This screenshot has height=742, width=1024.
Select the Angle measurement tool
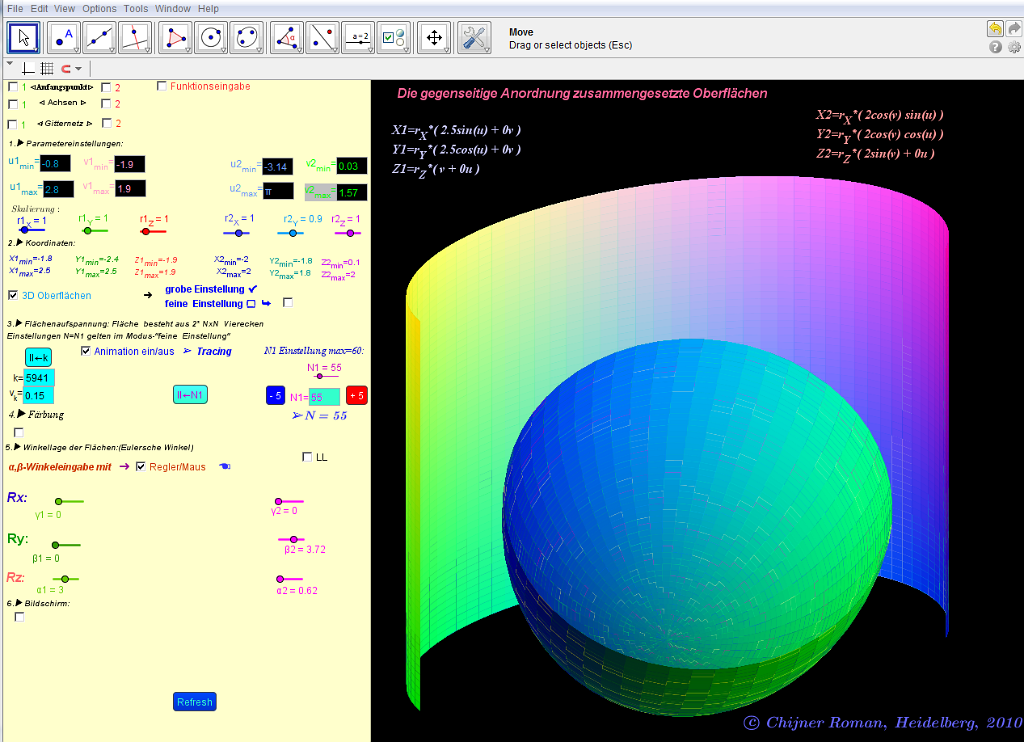point(285,38)
